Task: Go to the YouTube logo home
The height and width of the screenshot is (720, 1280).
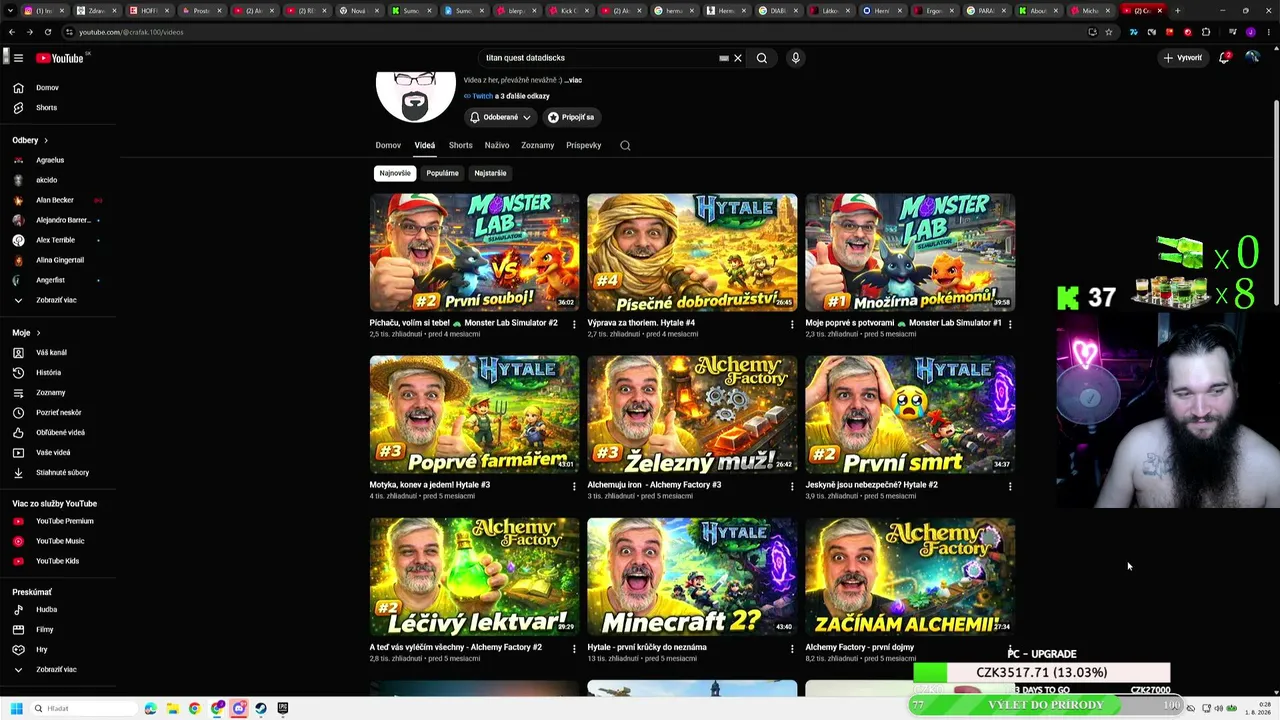Action: coord(61,58)
